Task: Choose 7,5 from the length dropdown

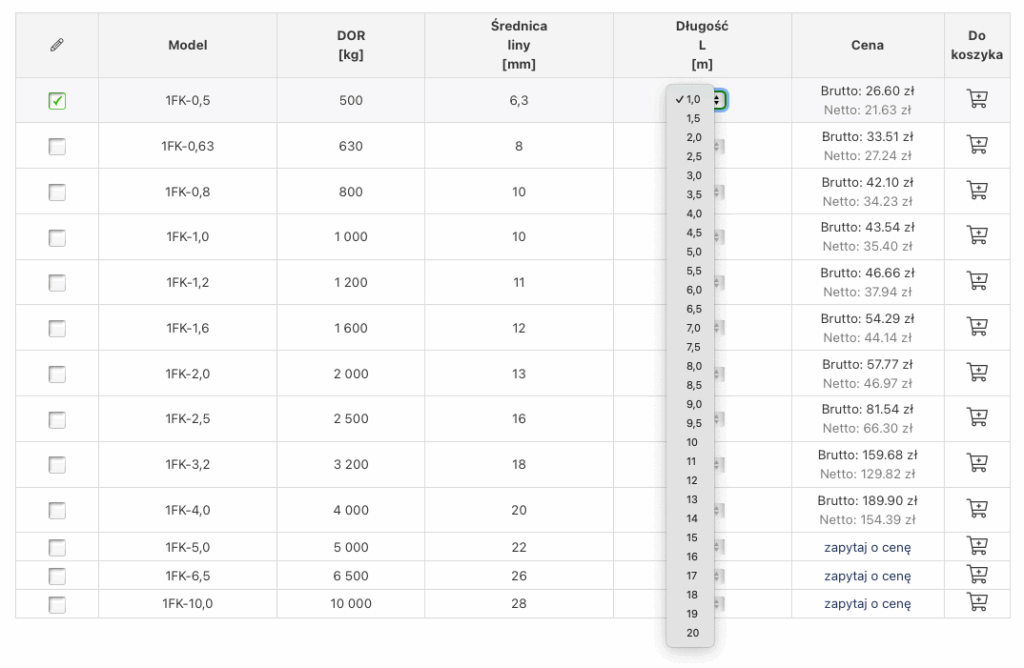Action: pos(693,347)
